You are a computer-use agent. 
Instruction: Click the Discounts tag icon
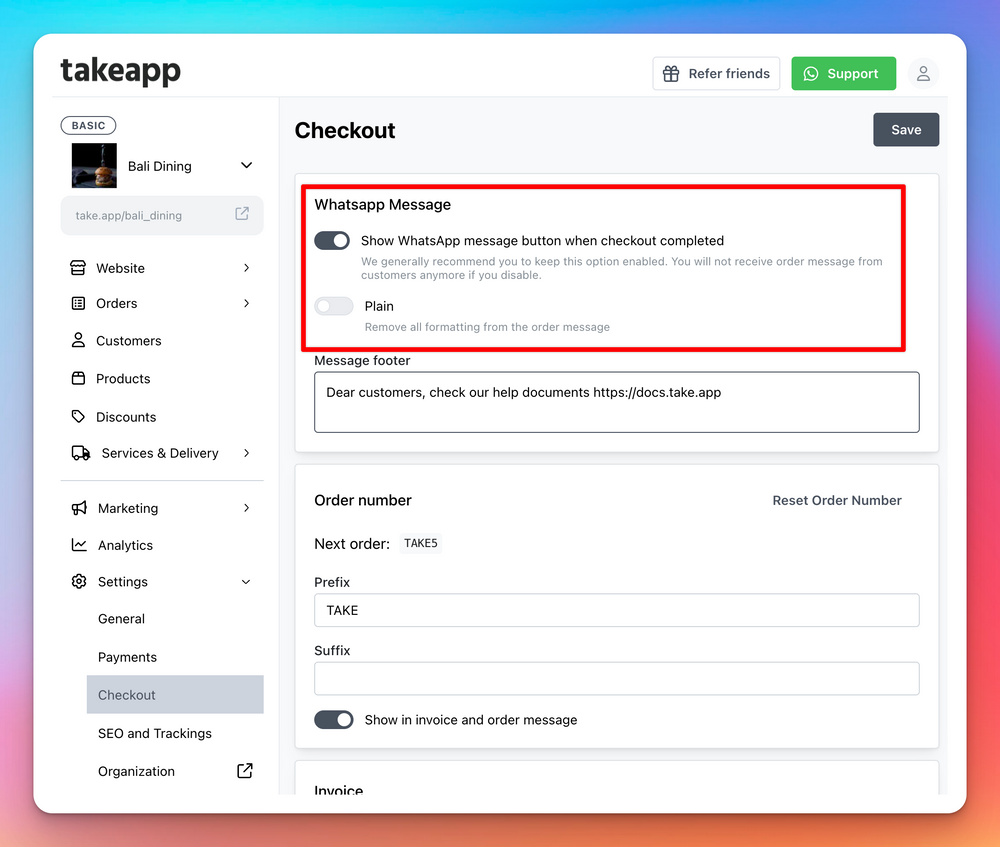(78, 416)
